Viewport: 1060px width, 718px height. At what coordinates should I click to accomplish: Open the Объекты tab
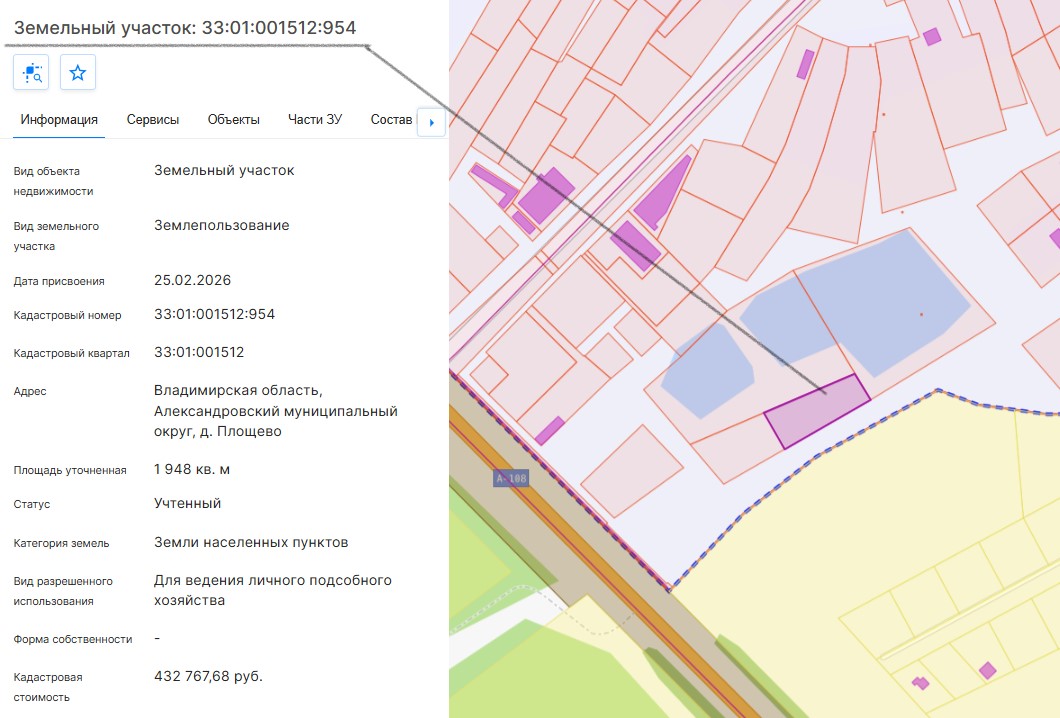coord(233,120)
